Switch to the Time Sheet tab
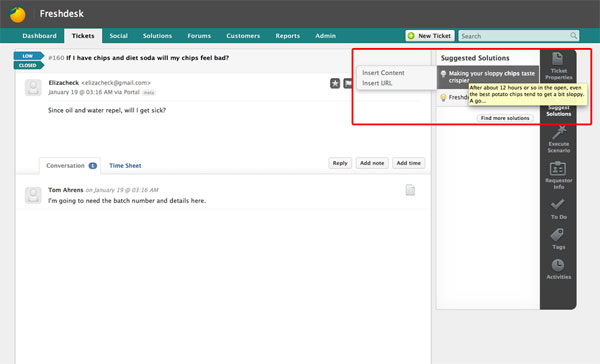This screenshot has height=364, width=600. 125,165
